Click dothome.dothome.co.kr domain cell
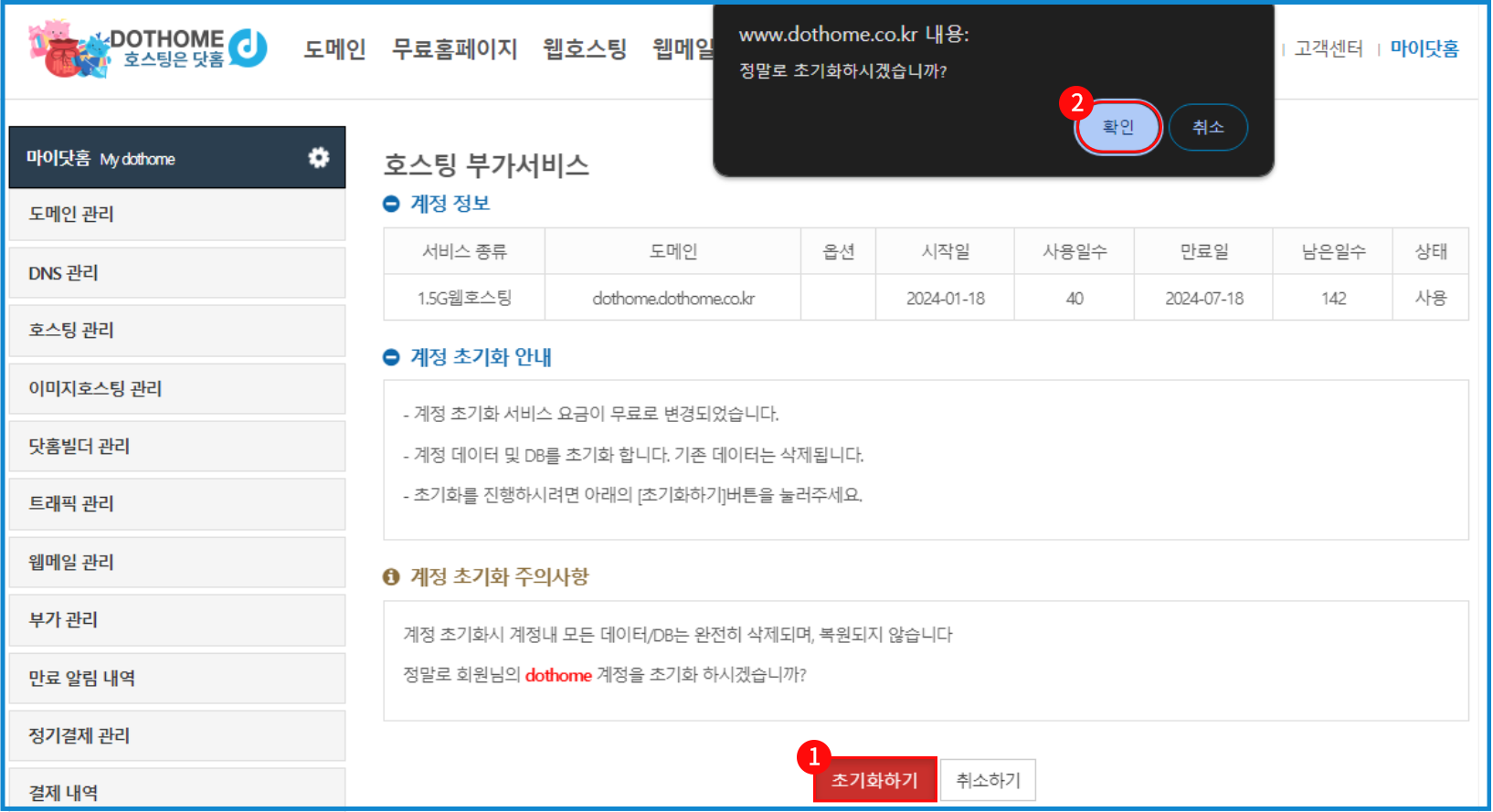This screenshot has width=1493, height=812. pos(672,299)
